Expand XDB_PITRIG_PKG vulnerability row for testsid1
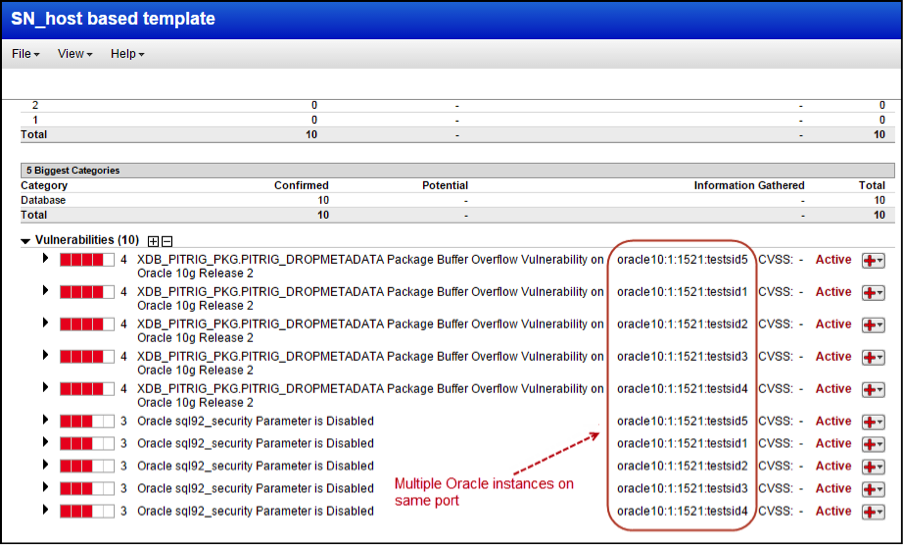Image resolution: width=903 pixels, height=545 pixels. [x=45, y=290]
